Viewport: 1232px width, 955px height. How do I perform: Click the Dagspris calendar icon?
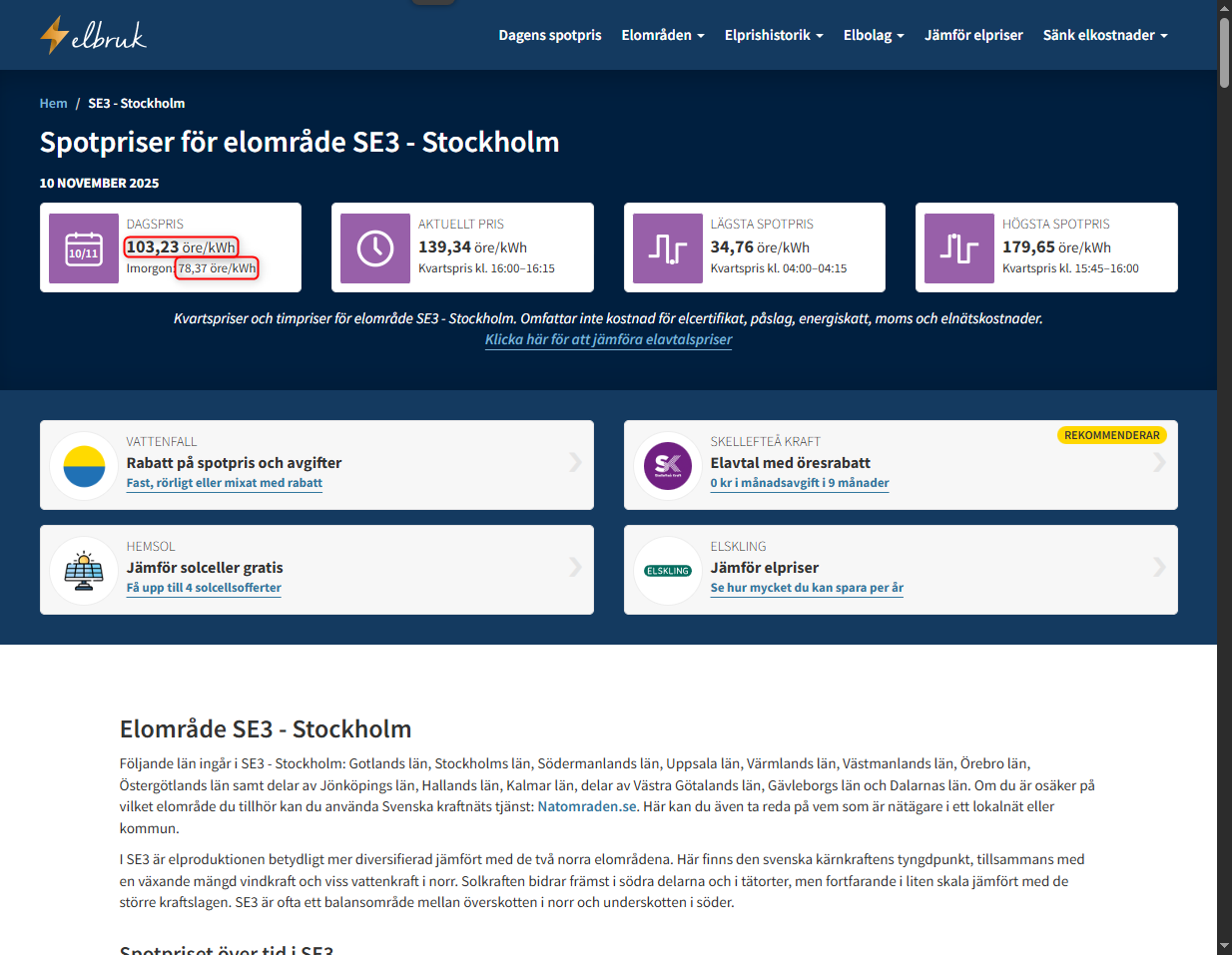pos(84,247)
